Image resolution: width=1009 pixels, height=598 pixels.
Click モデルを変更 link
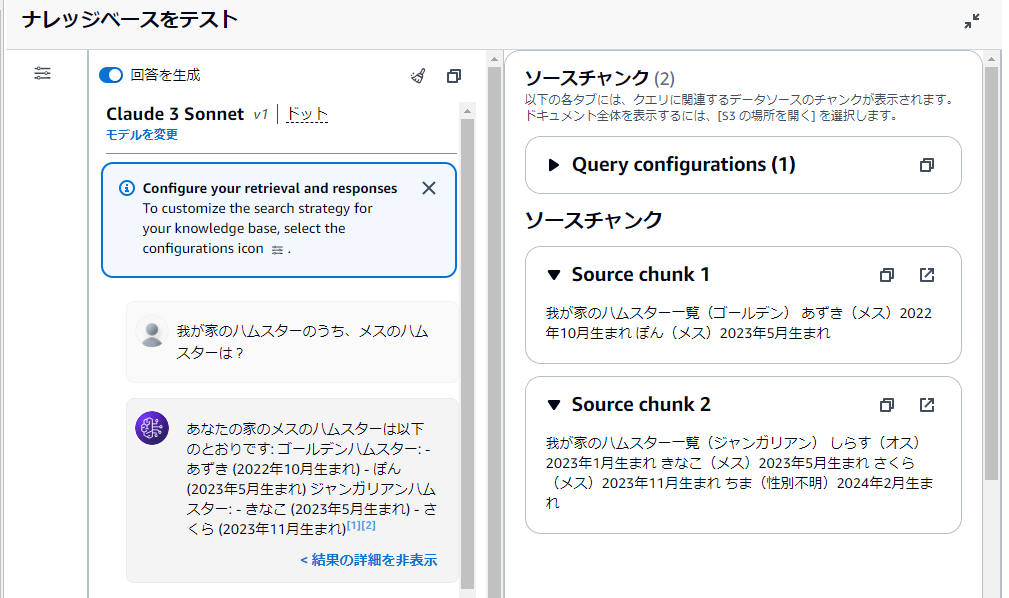point(142,135)
